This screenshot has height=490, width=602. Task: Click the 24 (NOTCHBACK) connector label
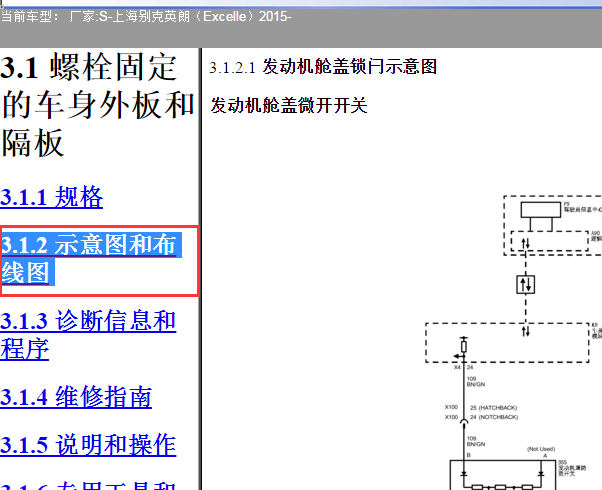[x=494, y=417]
